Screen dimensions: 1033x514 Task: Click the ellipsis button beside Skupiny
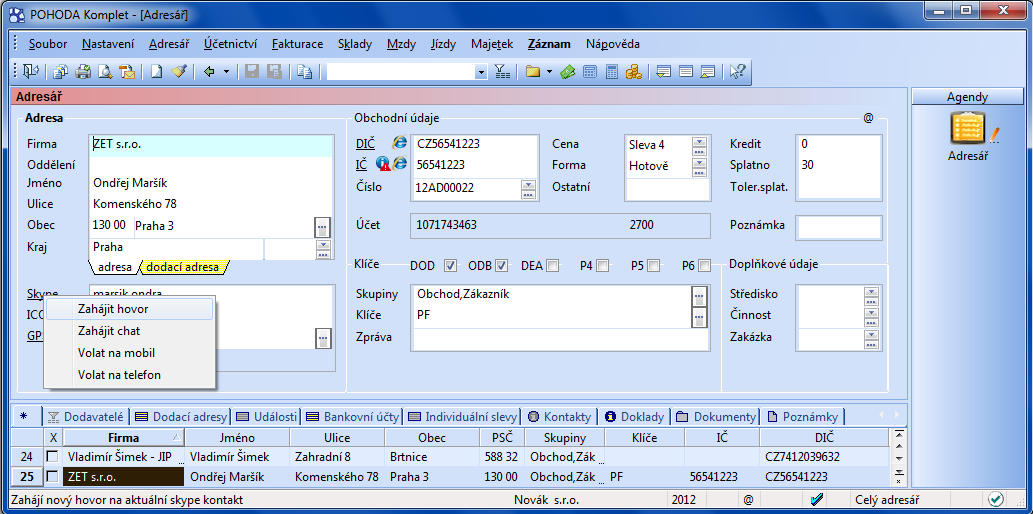700,297
